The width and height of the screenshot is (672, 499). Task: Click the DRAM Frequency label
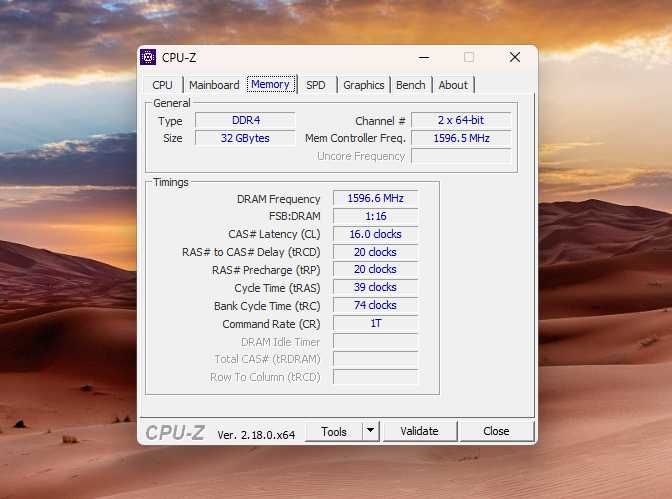point(279,199)
